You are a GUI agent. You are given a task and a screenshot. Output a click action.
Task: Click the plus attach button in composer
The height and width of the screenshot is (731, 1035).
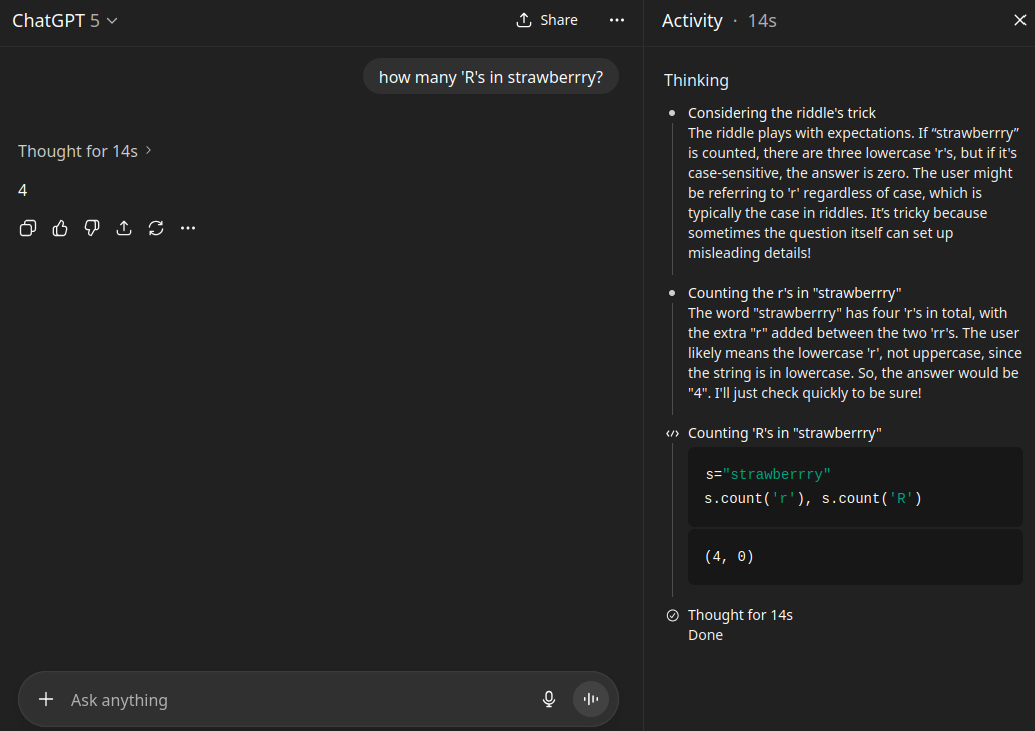46,699
